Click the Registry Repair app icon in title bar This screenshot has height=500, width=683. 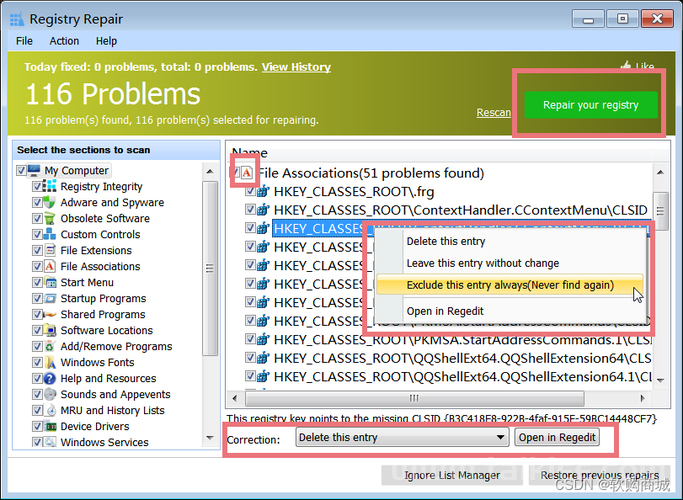[17, 19]
